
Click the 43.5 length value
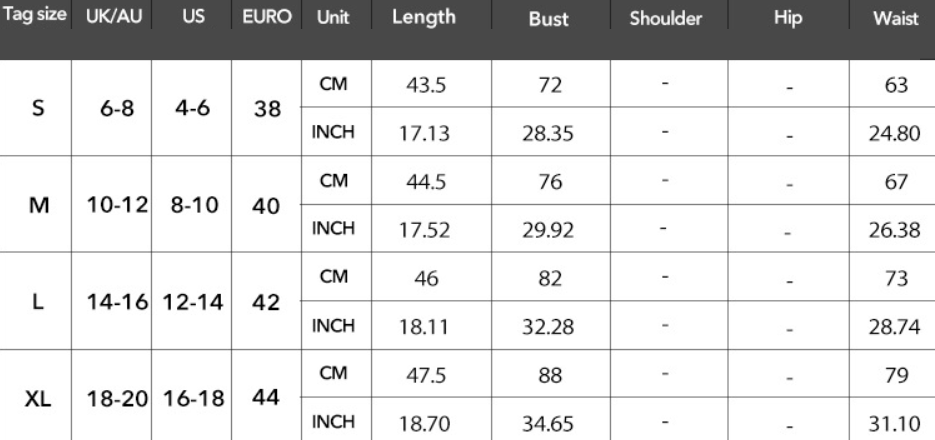(x=426, y=85)
